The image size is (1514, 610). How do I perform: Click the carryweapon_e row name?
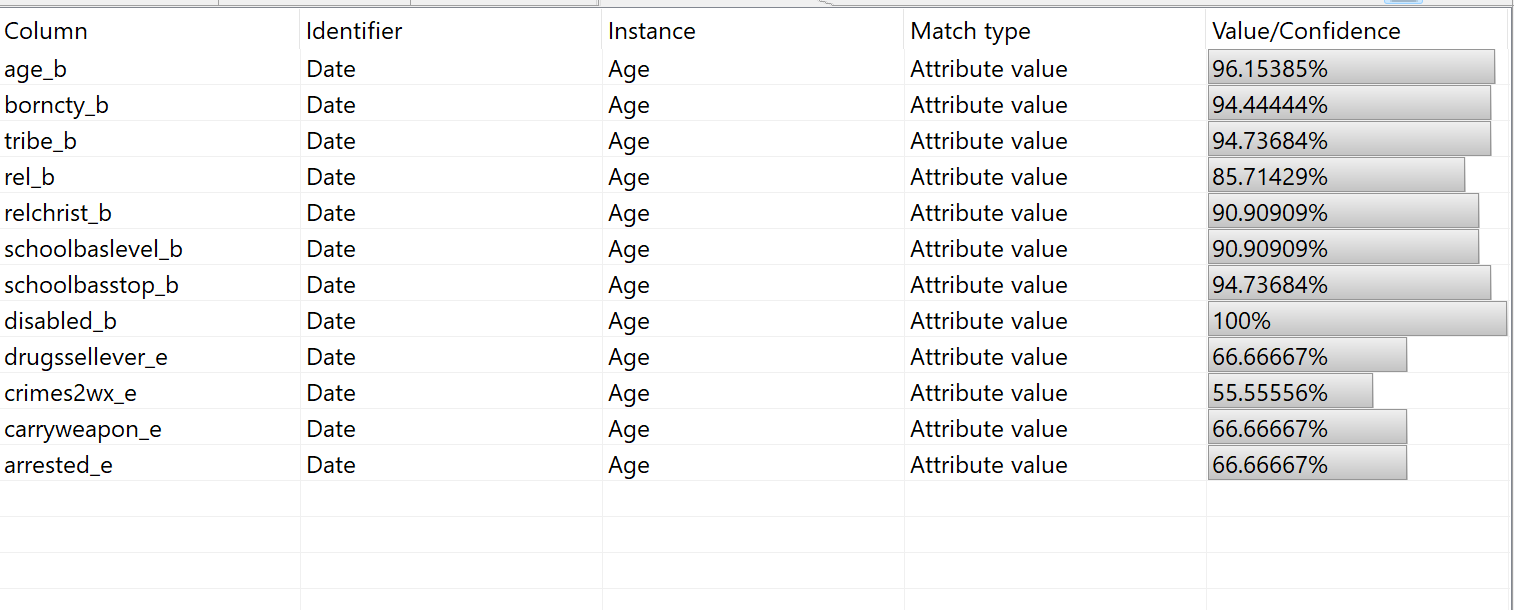point(83,429)
